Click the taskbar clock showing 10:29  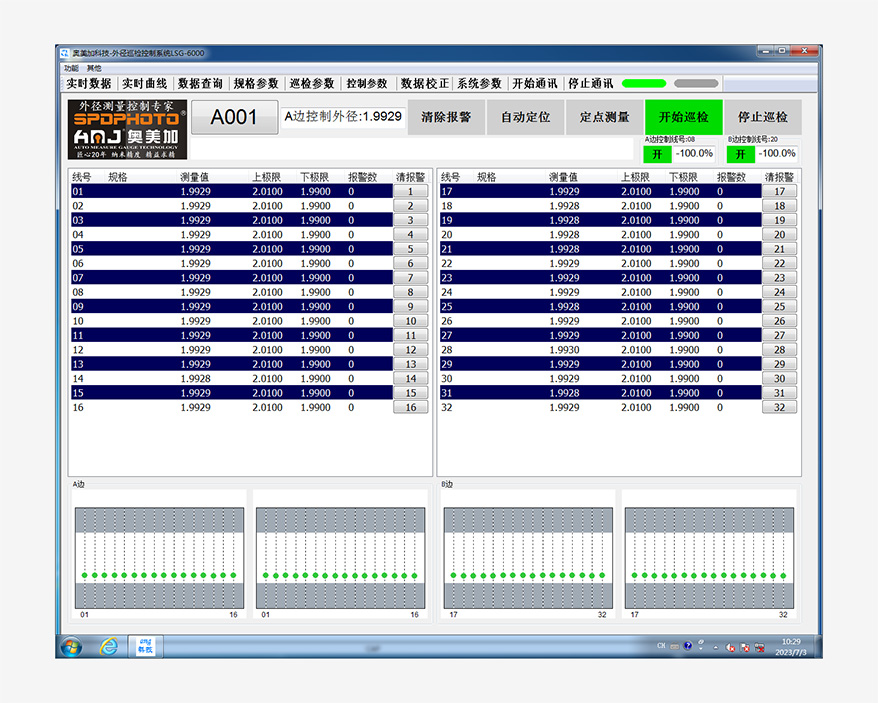click(790, 646)
